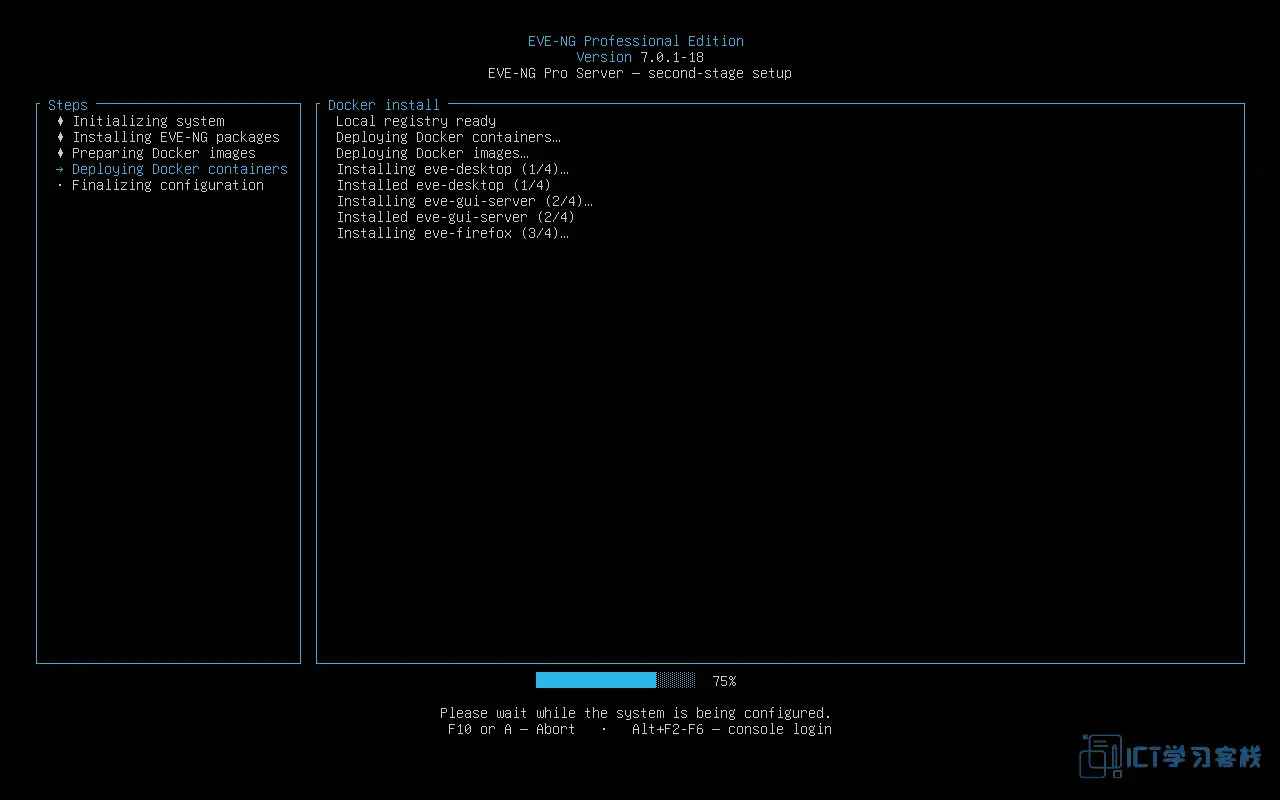The height and width of the screenshot is (800, 1280).
Task: Click the 'Finalizing configuration' step
Action: click(x=168, y=185)
